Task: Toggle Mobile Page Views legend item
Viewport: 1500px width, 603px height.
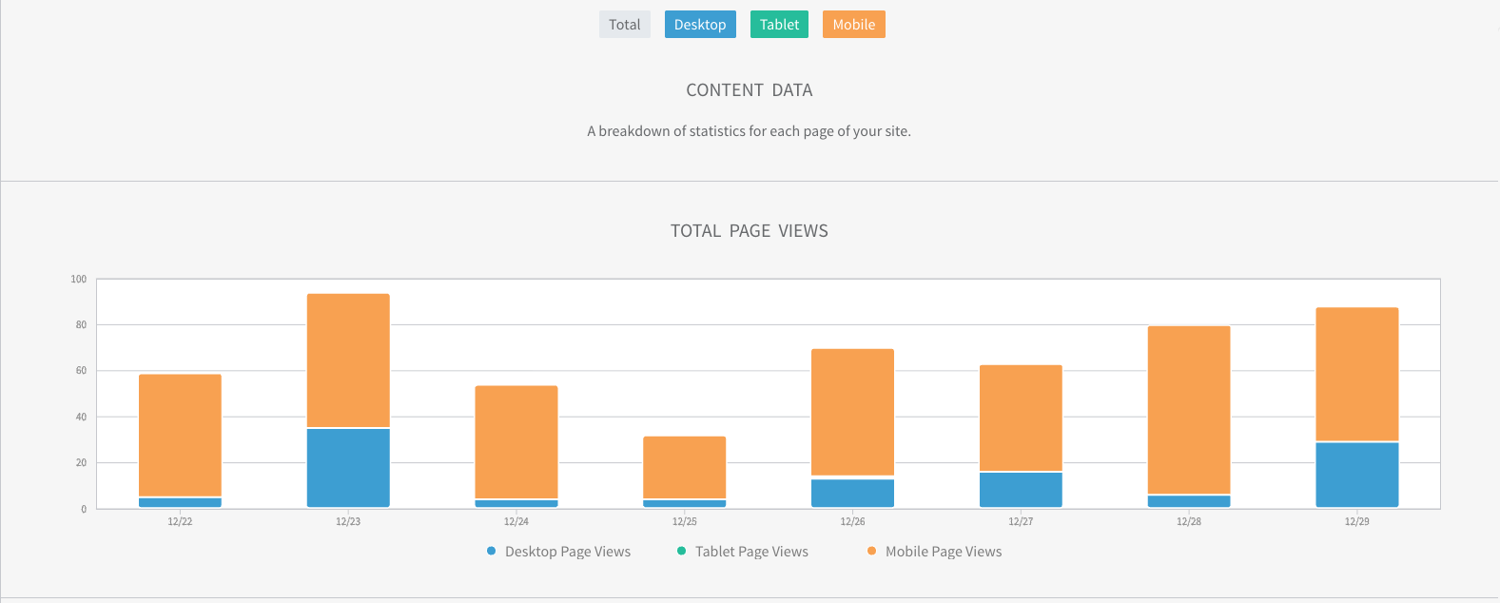Action: pyautogui.click(x=934, y=551)
